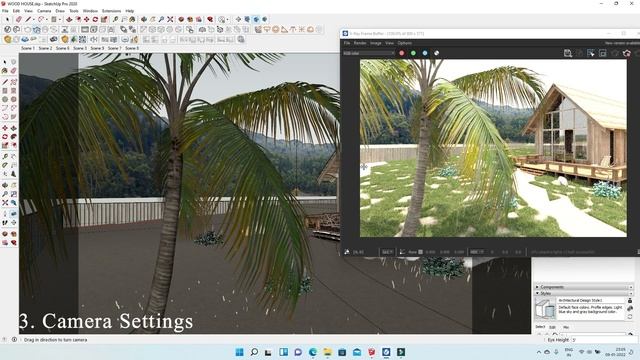Viewport: 640px width, 360px height.
Task: Open Image menu in V-Ray Frame Buffer
Action: [376, 43]
